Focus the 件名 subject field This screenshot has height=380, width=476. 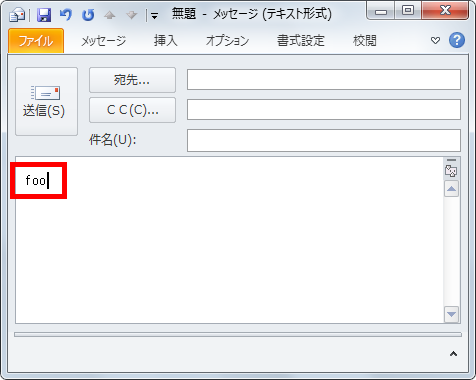pos(324,140)
